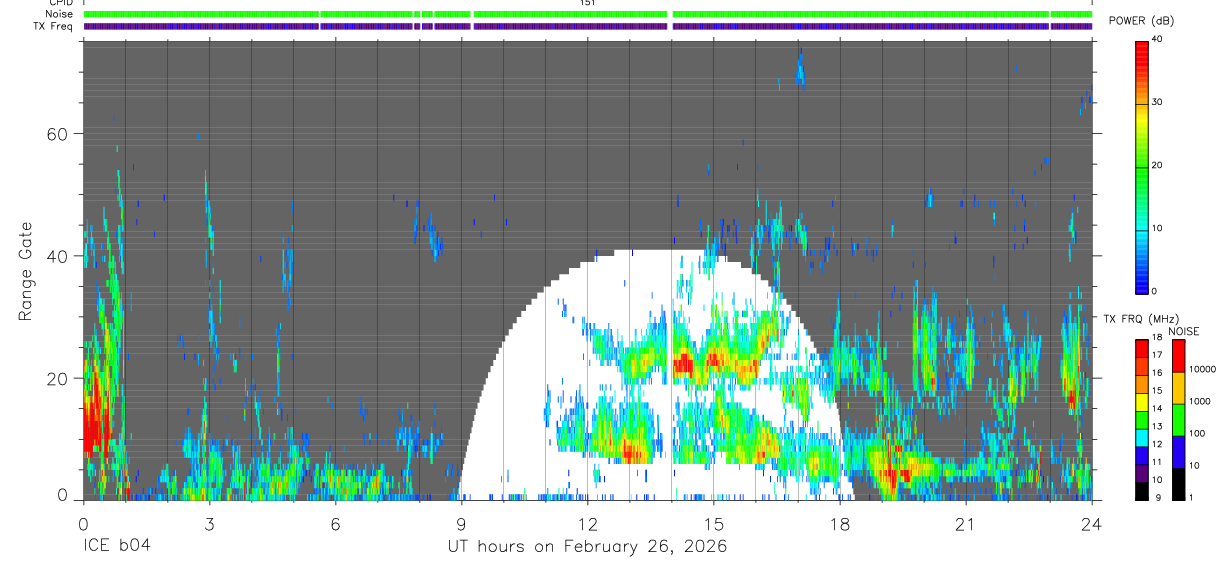Pick the black 9-10 MHz swatch in TX FRQ legend
The image size is (1228, 567).
click(x=1141, y=489)
